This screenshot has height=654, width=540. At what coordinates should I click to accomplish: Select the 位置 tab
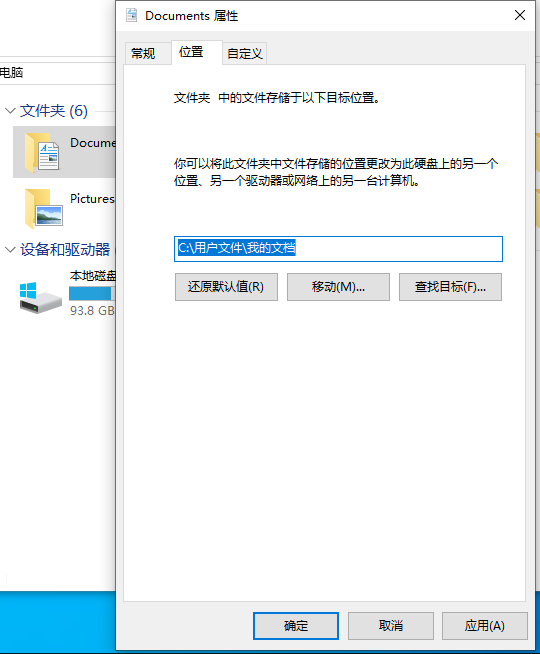(191, 52)
